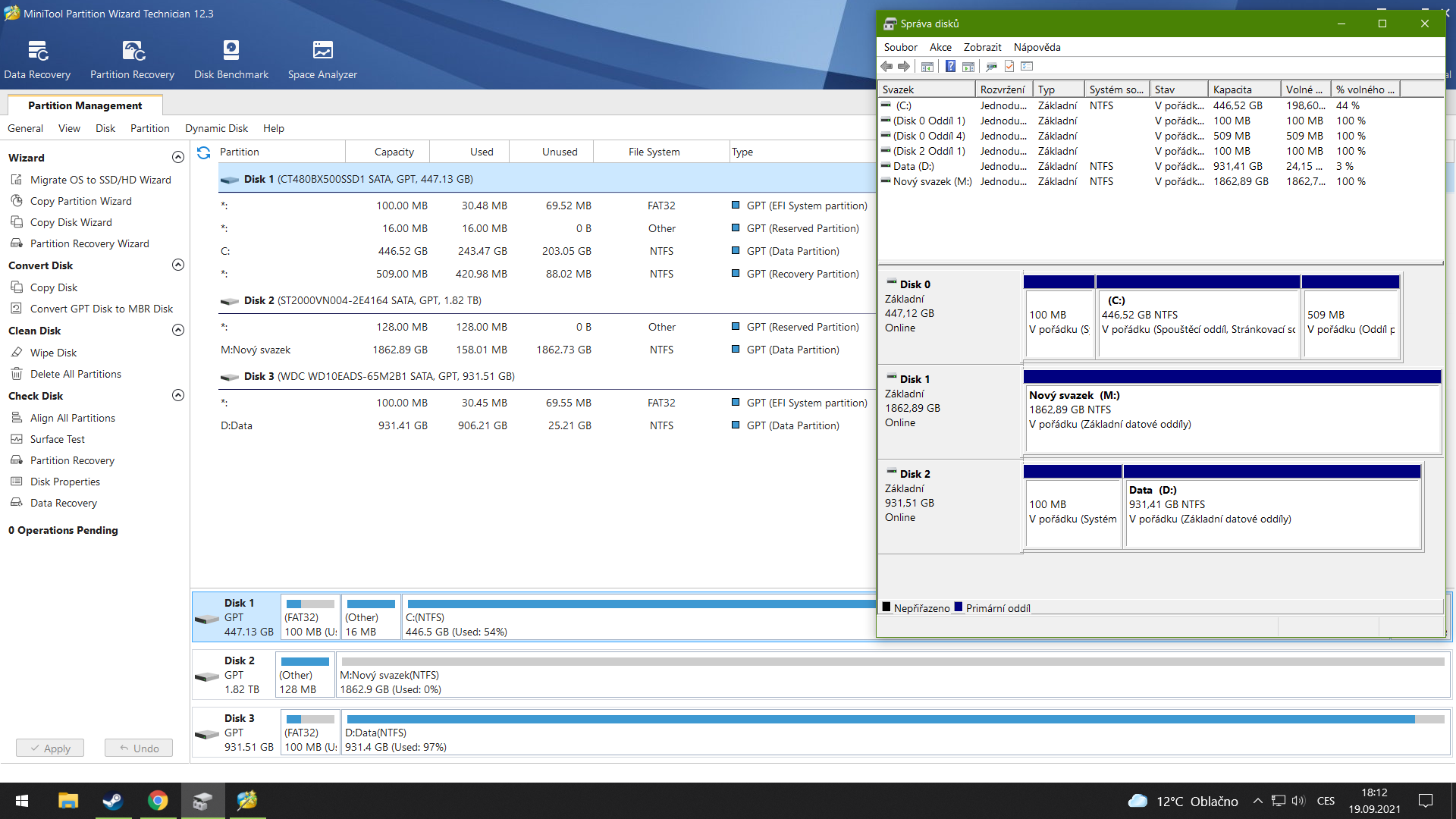The height and width of the screenshot is (819, 1456).
Task: Open the Space Analyzer tool
Action: coord(322,51)
